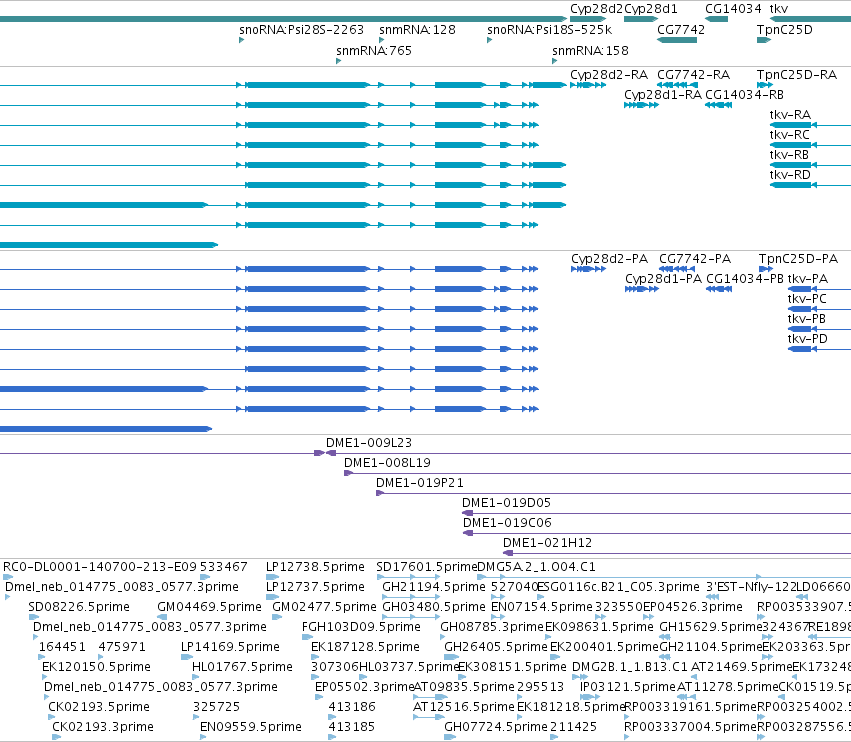Select the FGH103D09.5prime EST label
This screenshot has width=851, height=742.
[361, 627]
